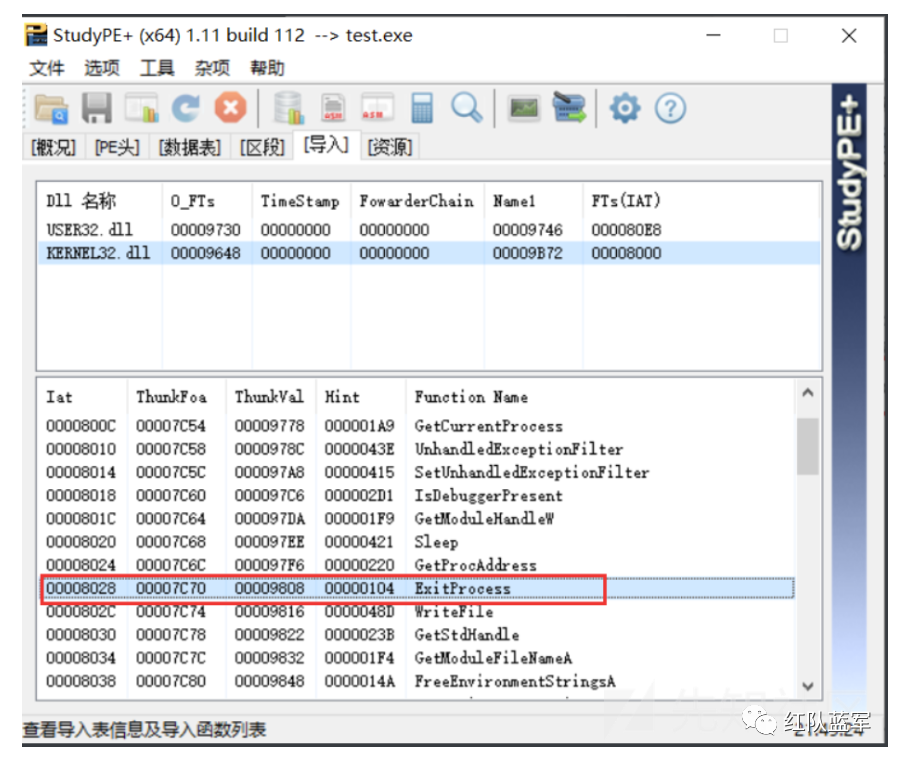Image resolution: width=901 pixels, height=762 pixels.
Task: Switch to the [PE头] tab
Action: click(x=117, y=147)
